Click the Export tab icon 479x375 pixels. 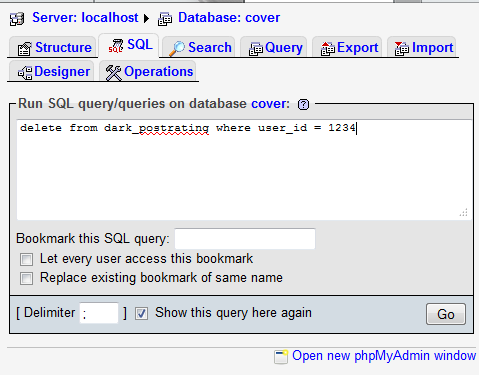[328, 49]
